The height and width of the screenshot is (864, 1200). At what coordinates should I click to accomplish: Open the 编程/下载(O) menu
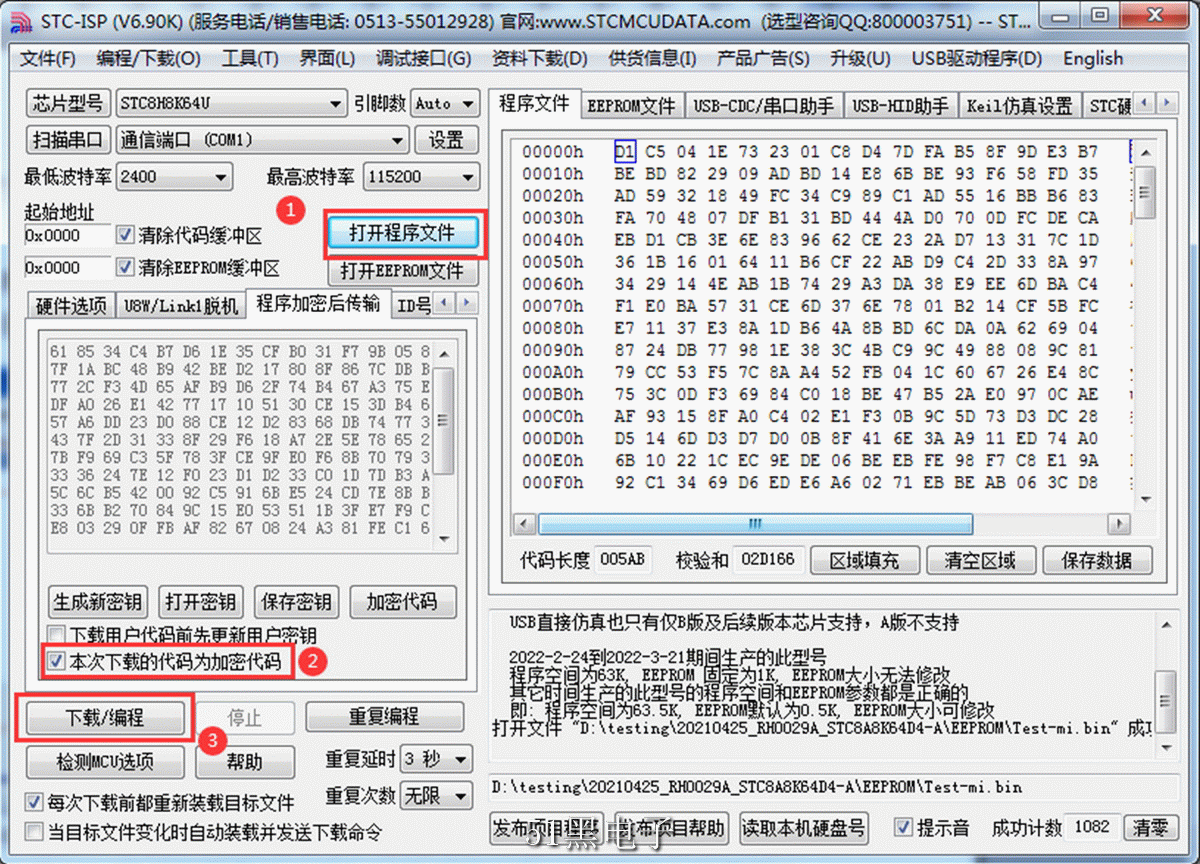[149, 59]
